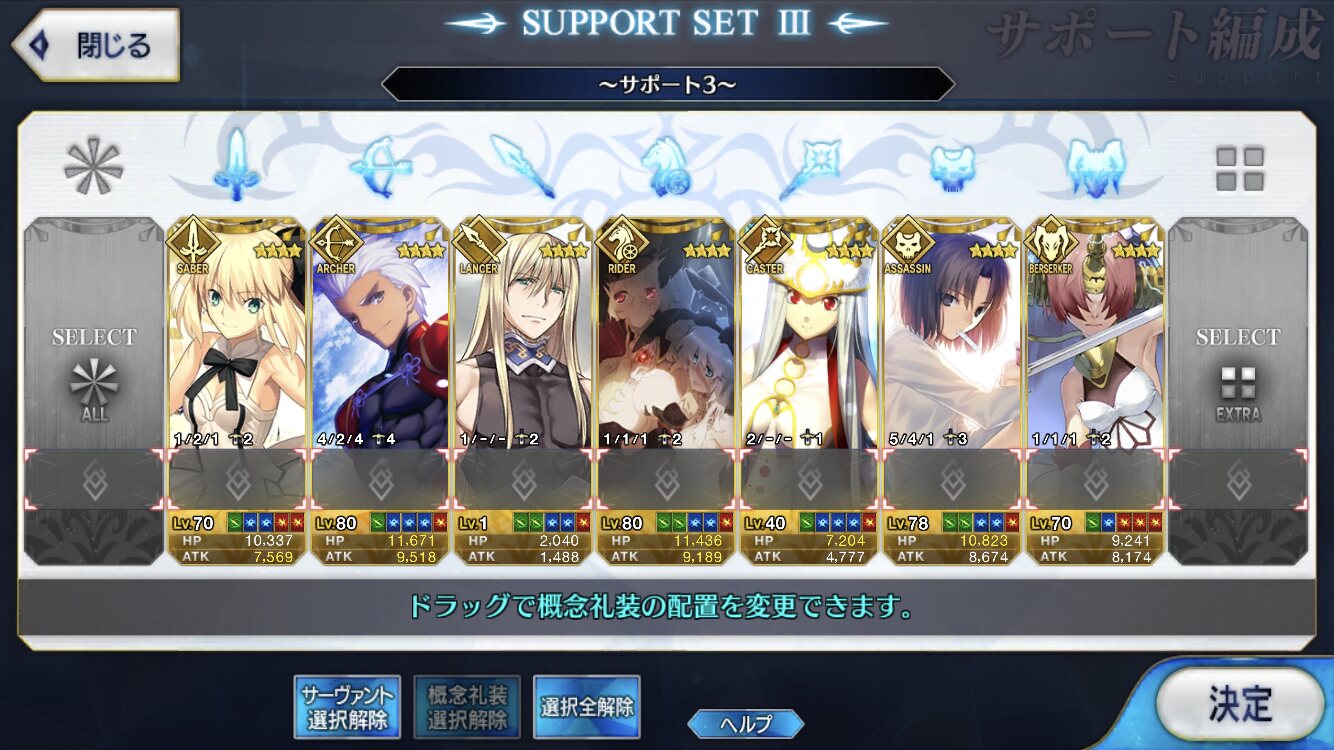The height and width of the screenshot is (750, 1334).
Task: Choose the Saber Lv.70 servant card
Action: click(237, 391)
